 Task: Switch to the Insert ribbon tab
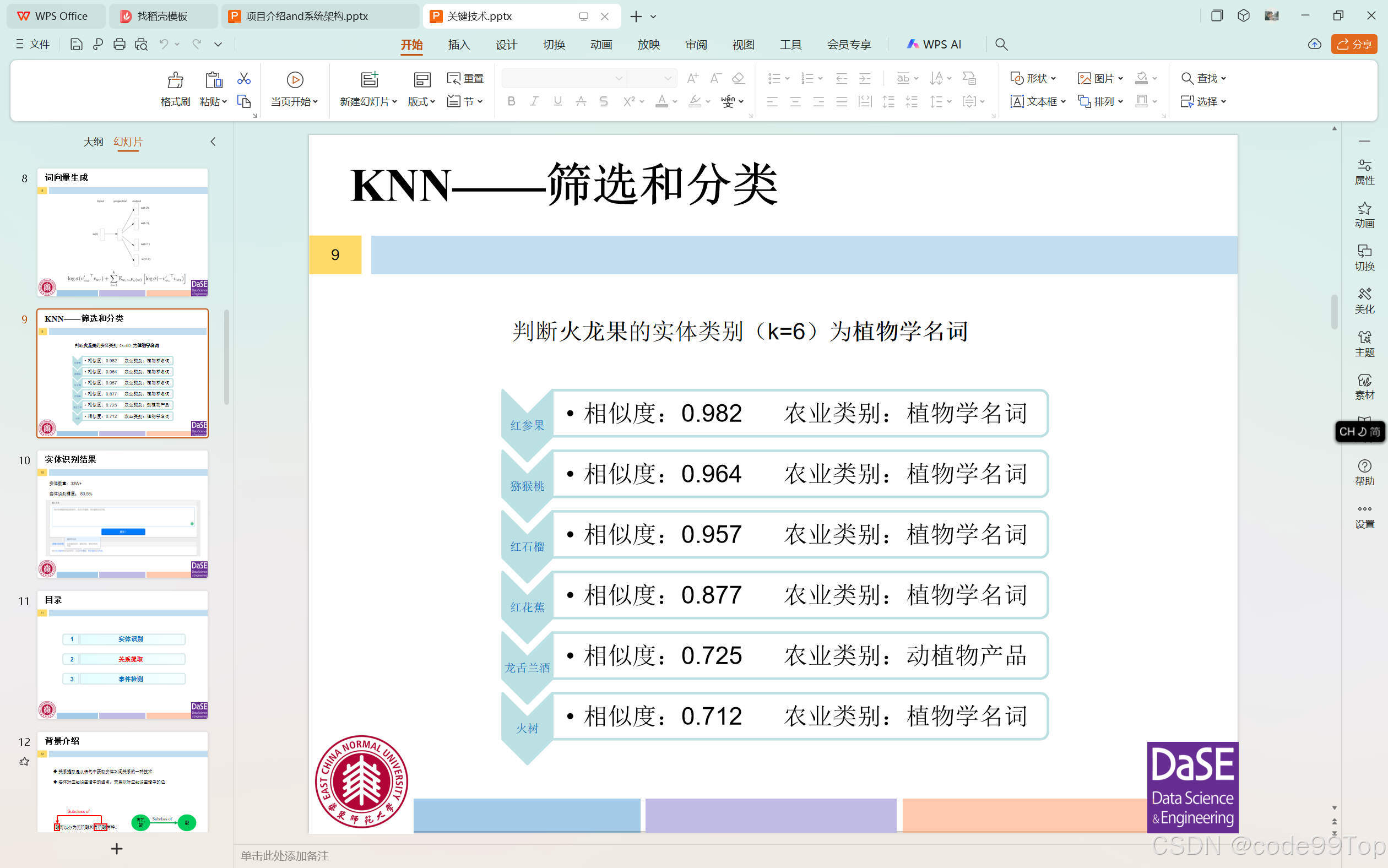[459, 44]
